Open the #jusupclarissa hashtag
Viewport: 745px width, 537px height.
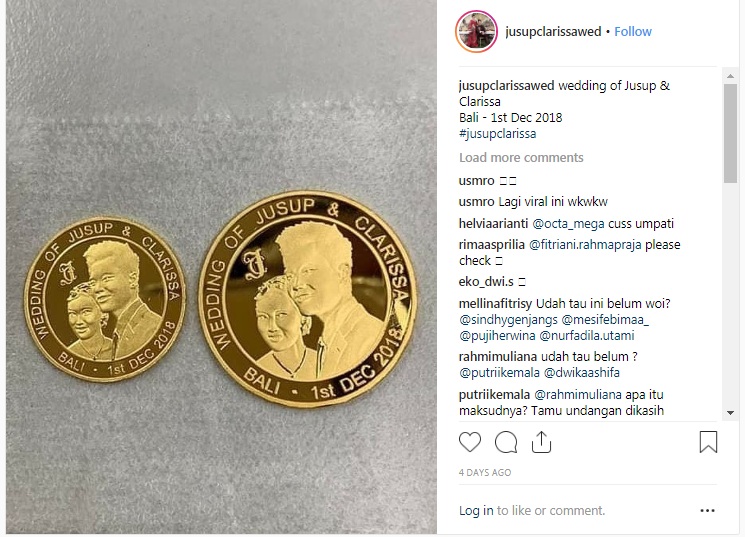click(497, 134)
